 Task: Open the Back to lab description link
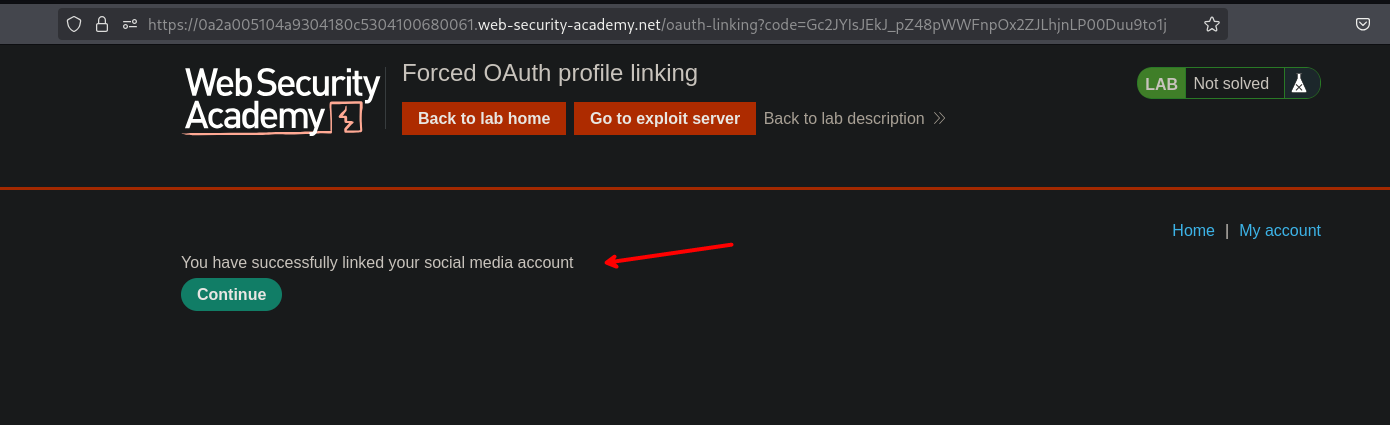(x=843, y=119)
